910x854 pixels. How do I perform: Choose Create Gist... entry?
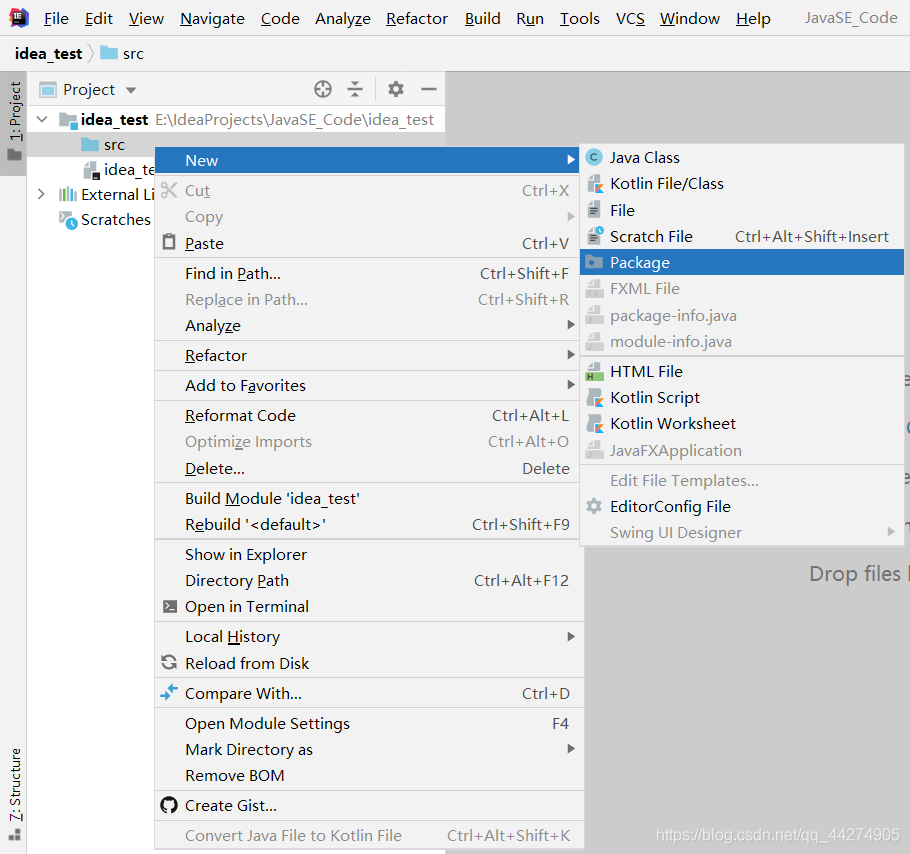pos(367,805)
